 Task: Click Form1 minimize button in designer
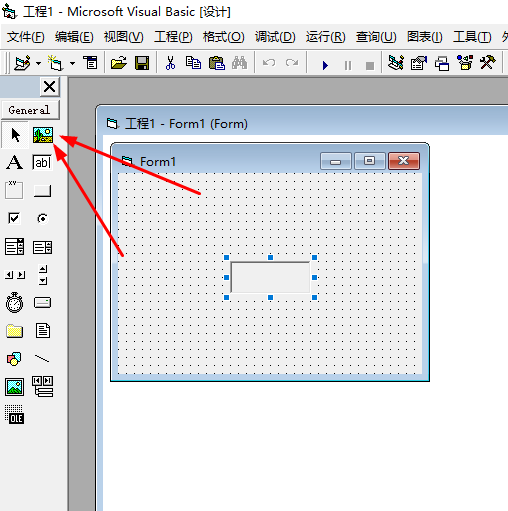click(336, 161)
